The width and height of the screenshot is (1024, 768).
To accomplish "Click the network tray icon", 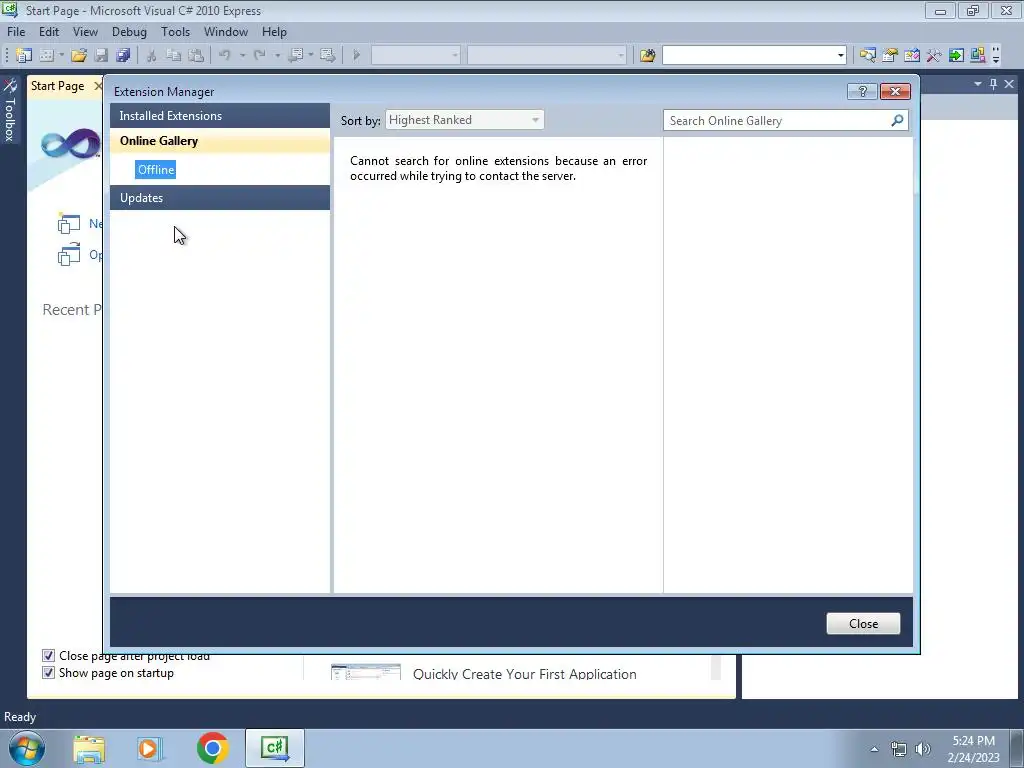I will [x=899, y=749].
